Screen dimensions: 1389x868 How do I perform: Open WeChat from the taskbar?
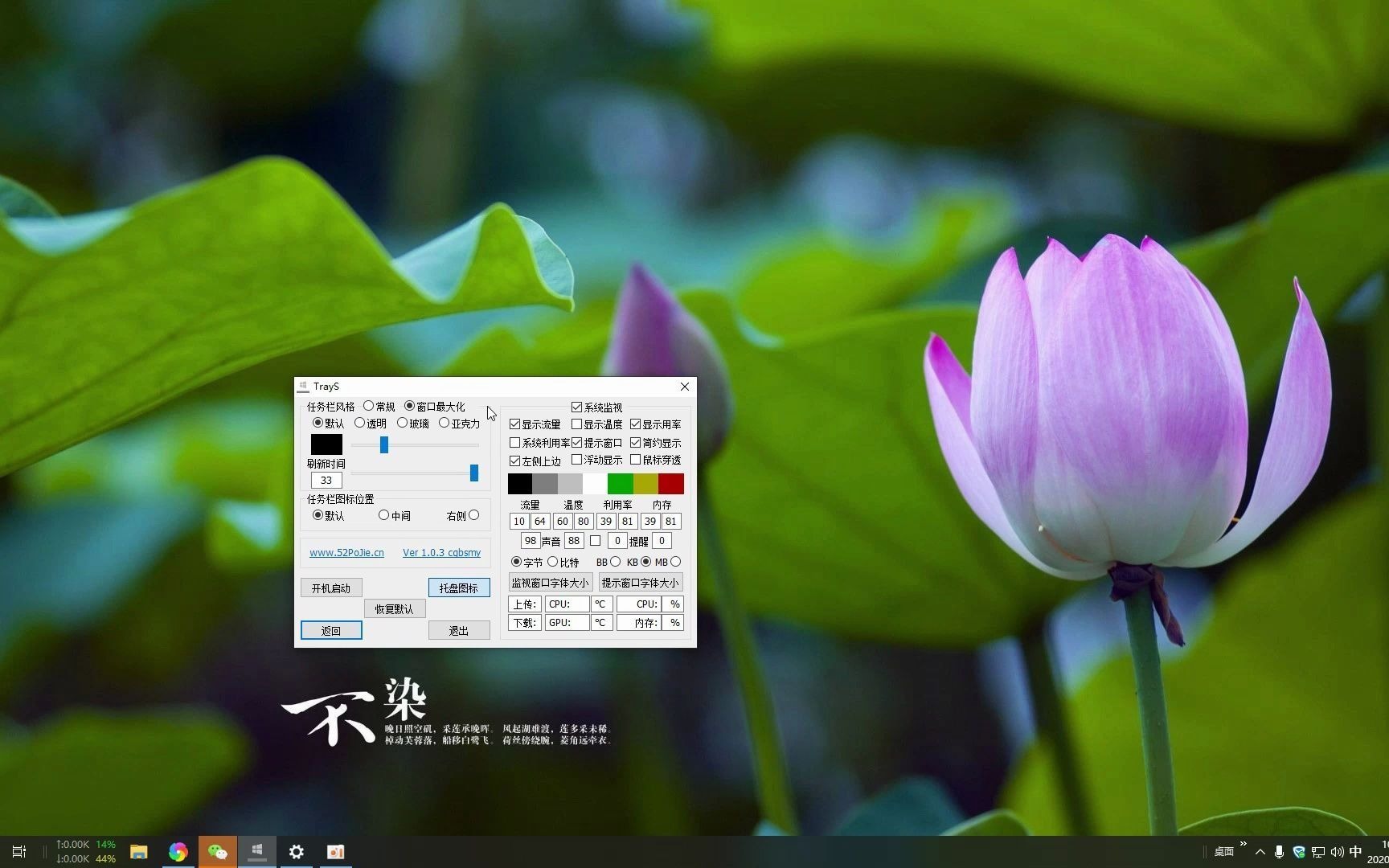tap(218, 851)
